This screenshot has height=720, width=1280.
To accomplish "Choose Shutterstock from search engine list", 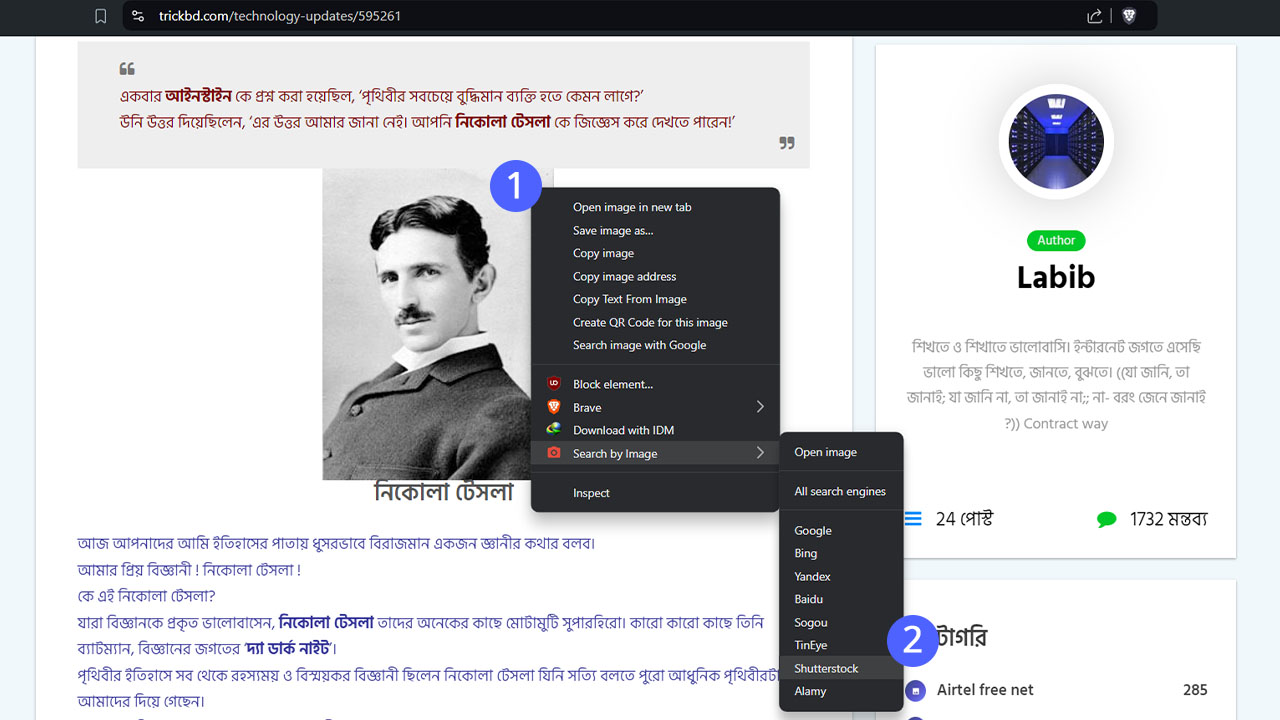I will (x=826, y=668).
